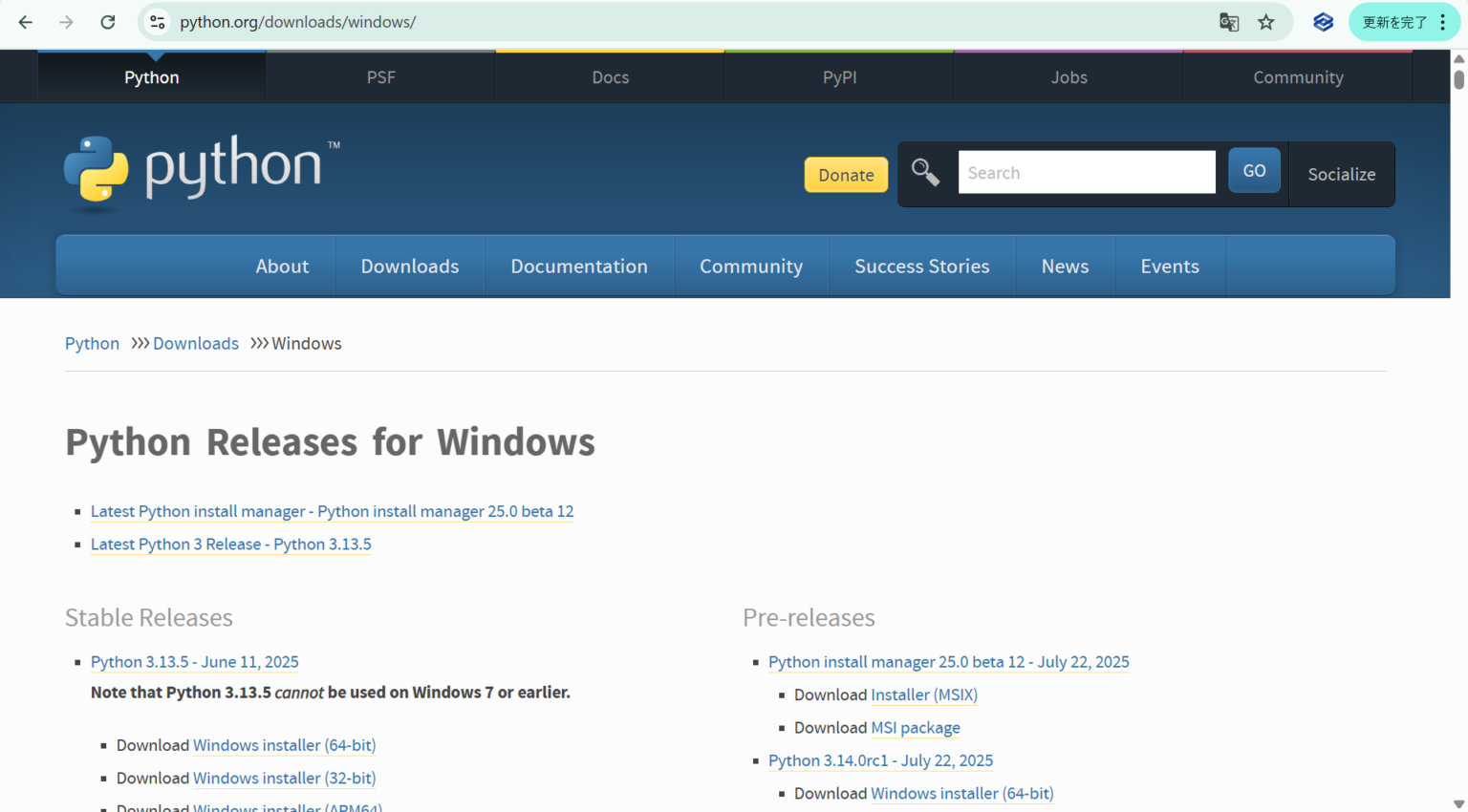Open the Downloads navigation menu
This screenshot has height=812, width=1468.
click(409, 267)
